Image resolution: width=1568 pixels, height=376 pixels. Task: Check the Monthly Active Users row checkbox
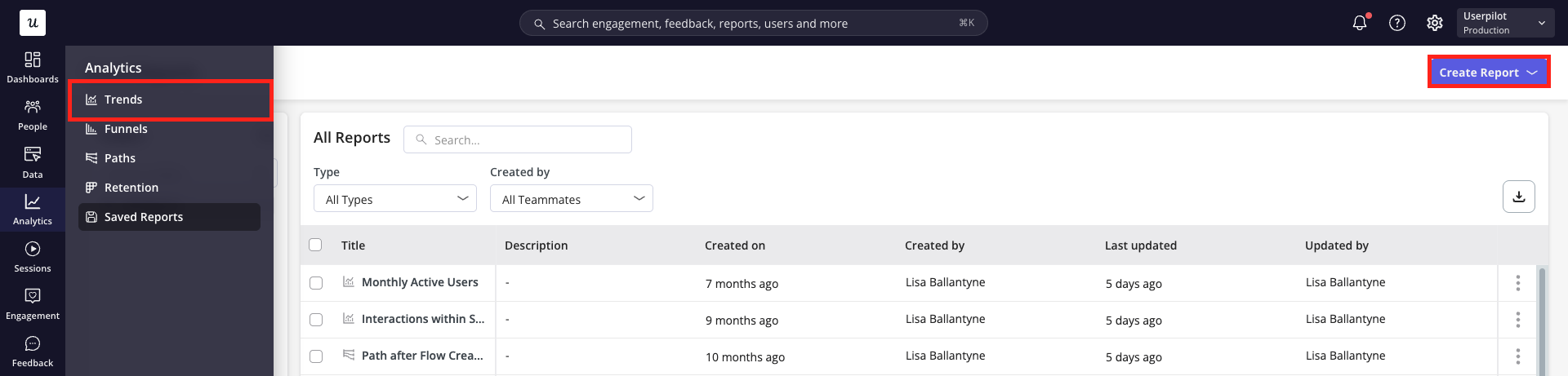316,283
